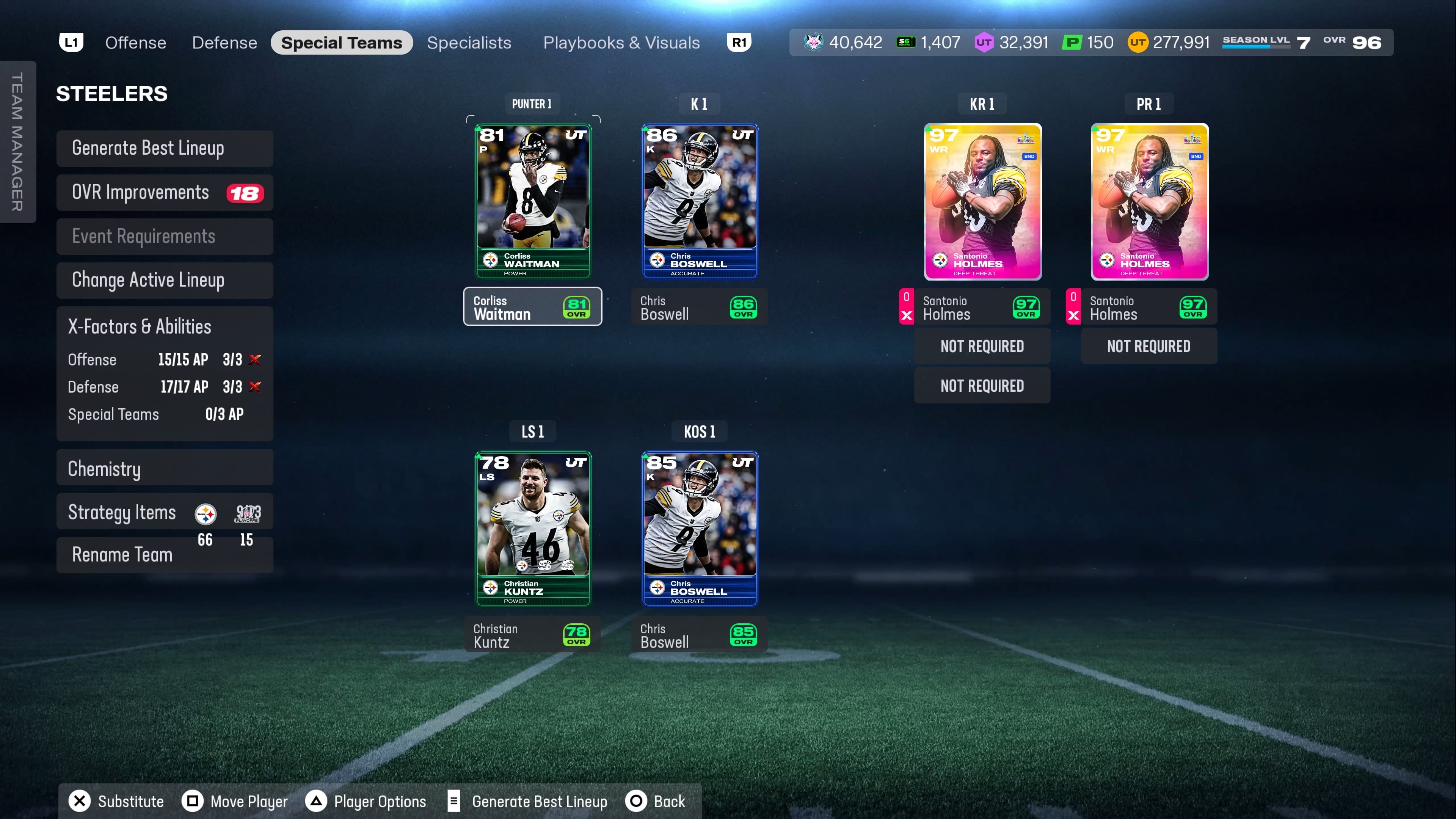Switch to the Offense tab
Viewport: 1456px width, 819px height.
(x=136, y=43)
